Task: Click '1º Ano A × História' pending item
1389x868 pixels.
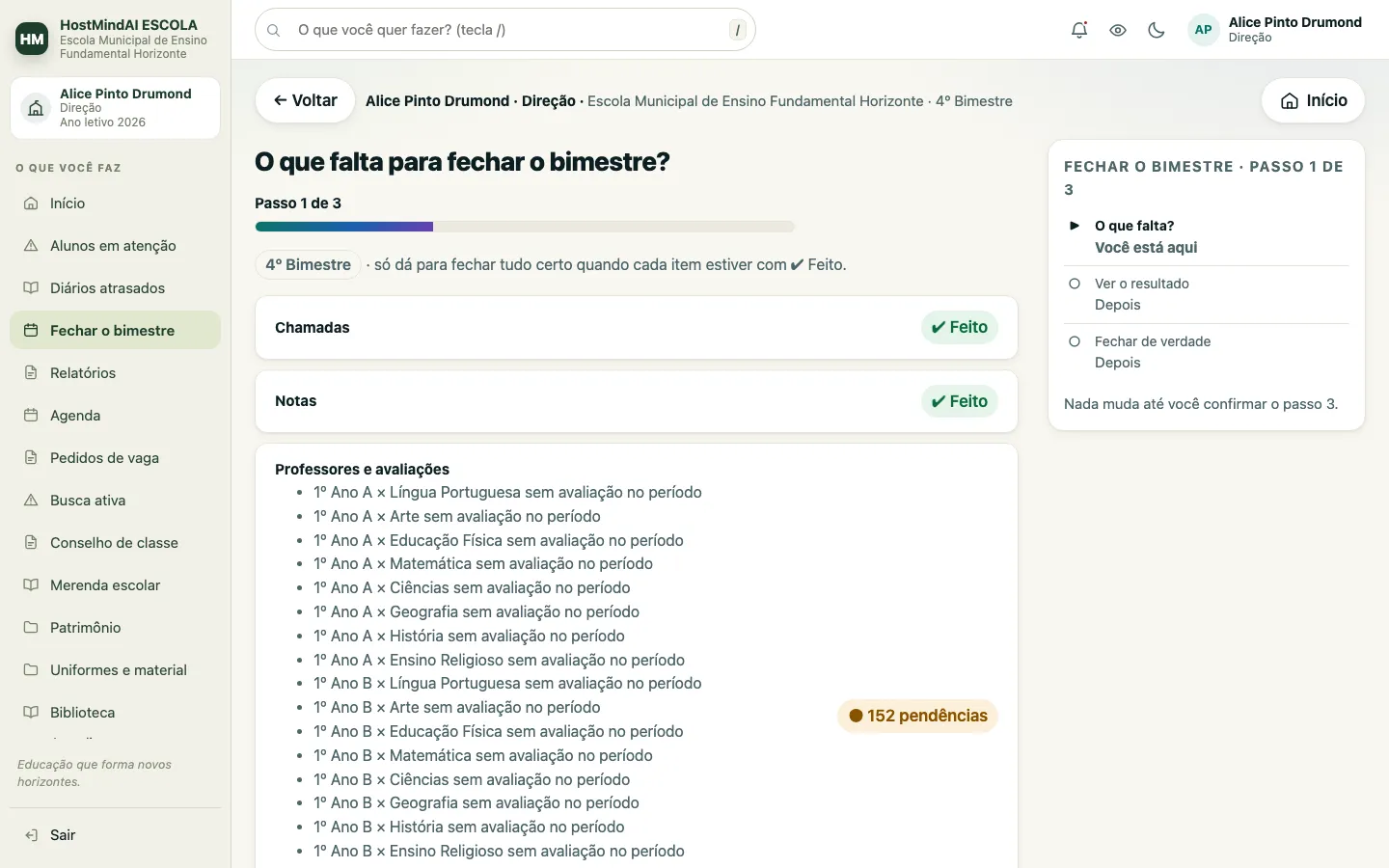Action: click(x=469, y=636)
